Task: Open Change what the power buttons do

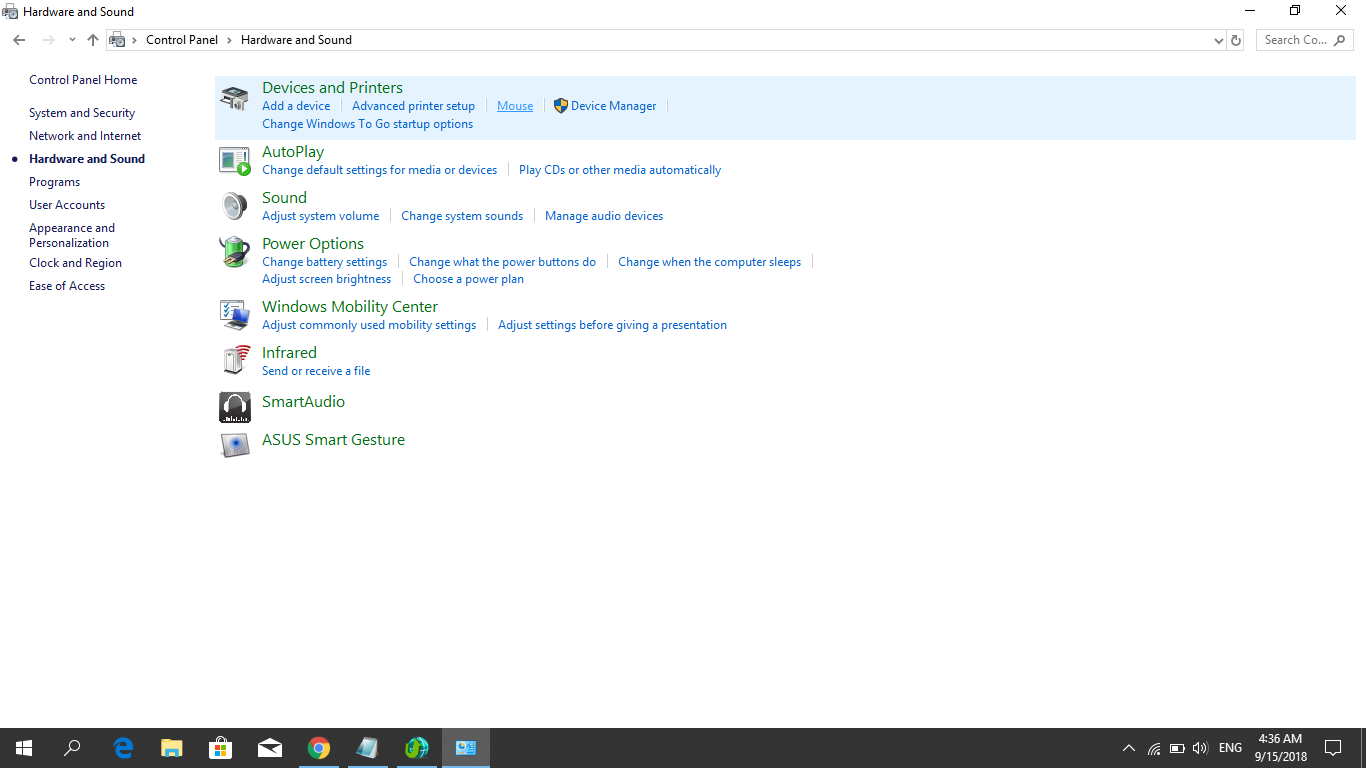Action: [x=502, y=262]
